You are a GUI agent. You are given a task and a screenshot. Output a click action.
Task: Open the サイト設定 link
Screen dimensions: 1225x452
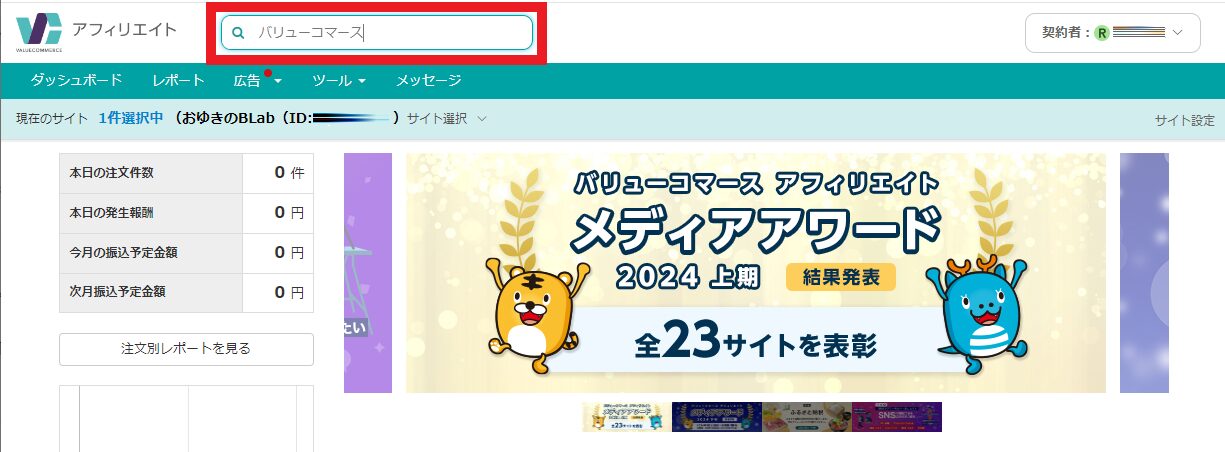pyautogui.click(x=1185, y=120)
